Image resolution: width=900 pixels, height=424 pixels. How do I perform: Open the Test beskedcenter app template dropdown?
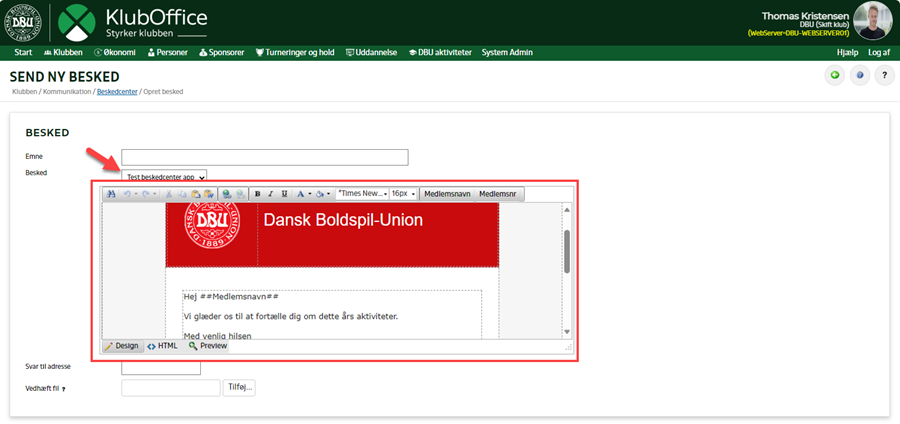tap(164, 177)
